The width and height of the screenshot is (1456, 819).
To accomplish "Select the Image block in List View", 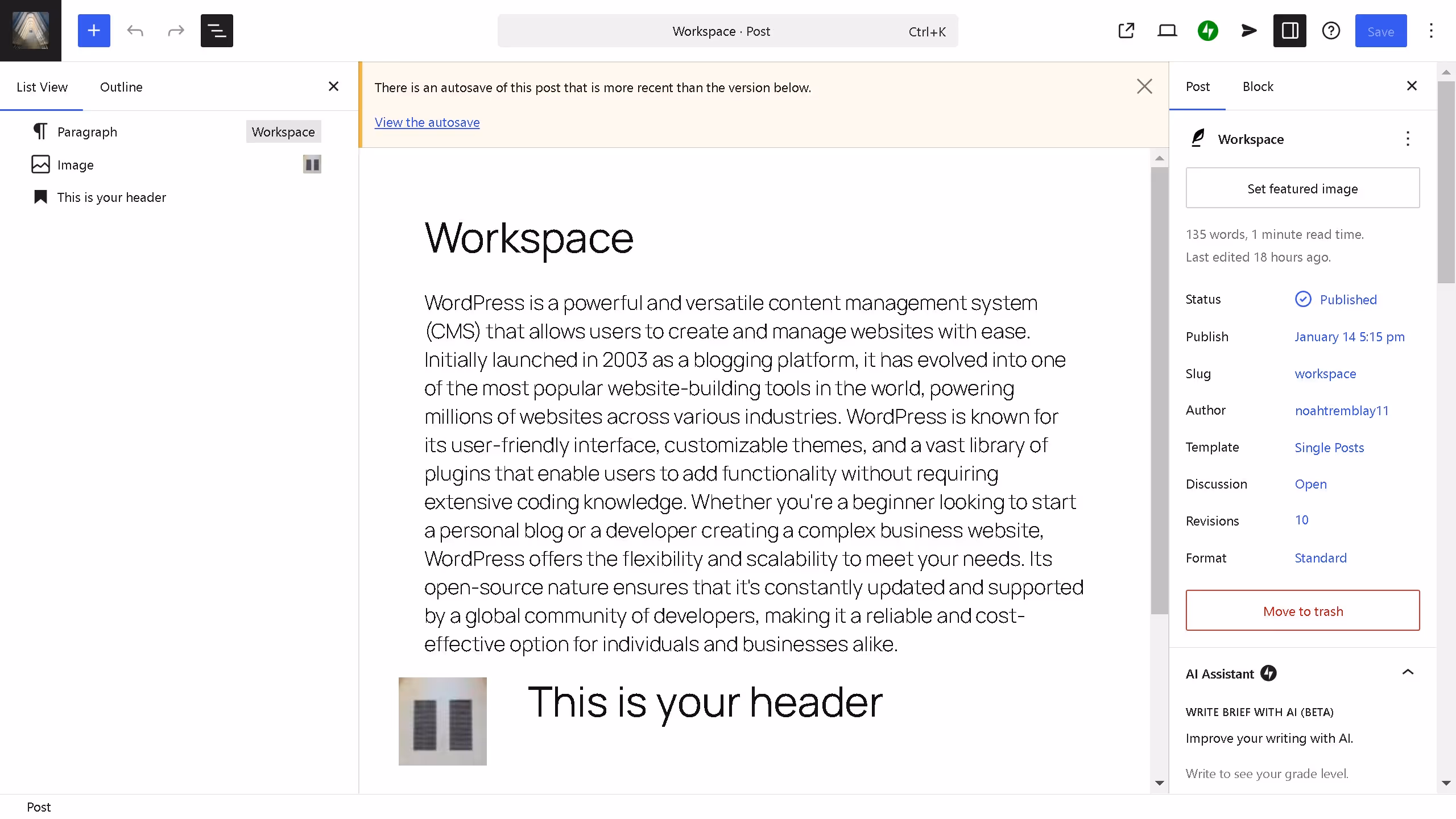I will [75, 164].
